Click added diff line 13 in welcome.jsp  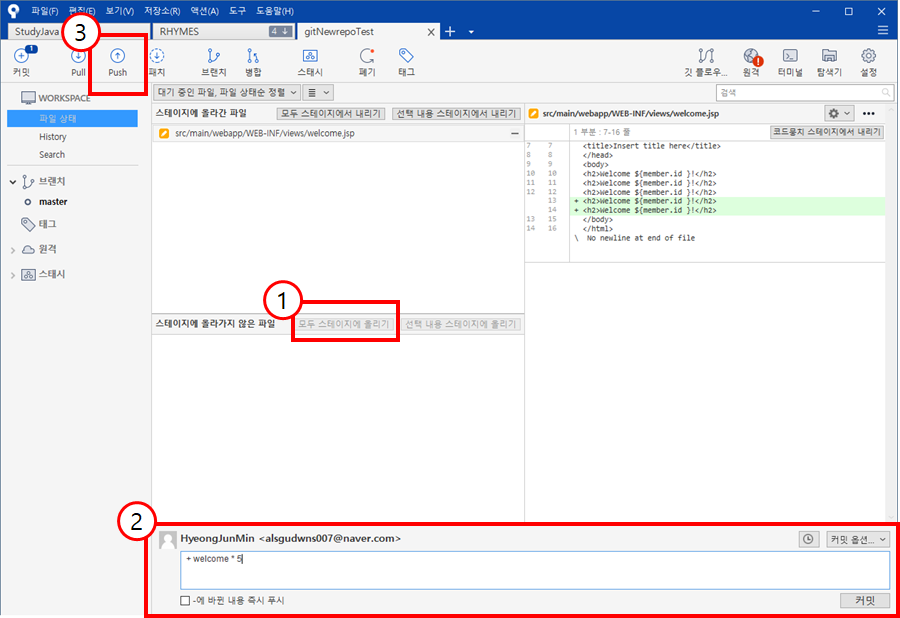point(728,201)
